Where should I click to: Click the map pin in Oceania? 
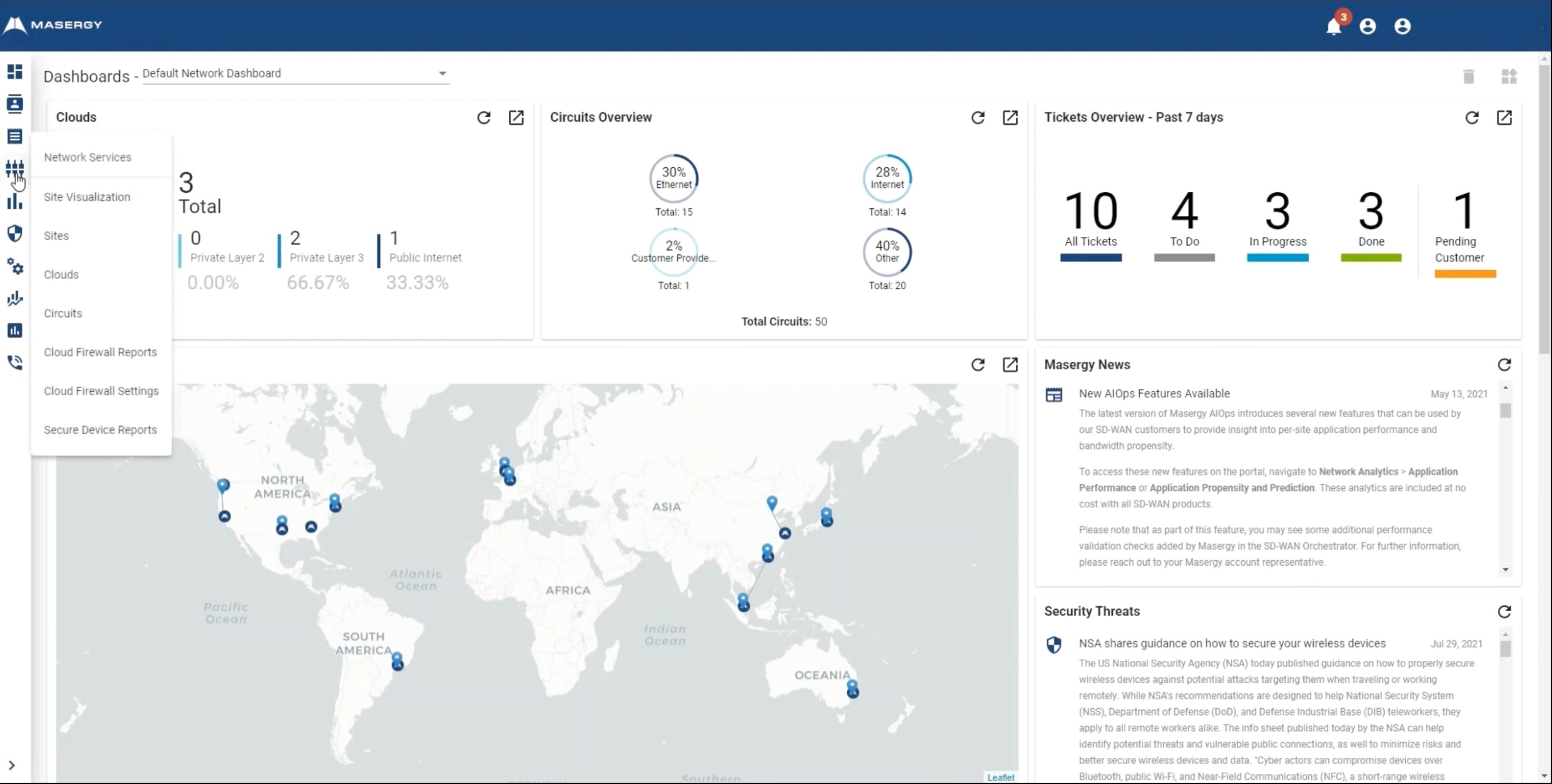852,688
